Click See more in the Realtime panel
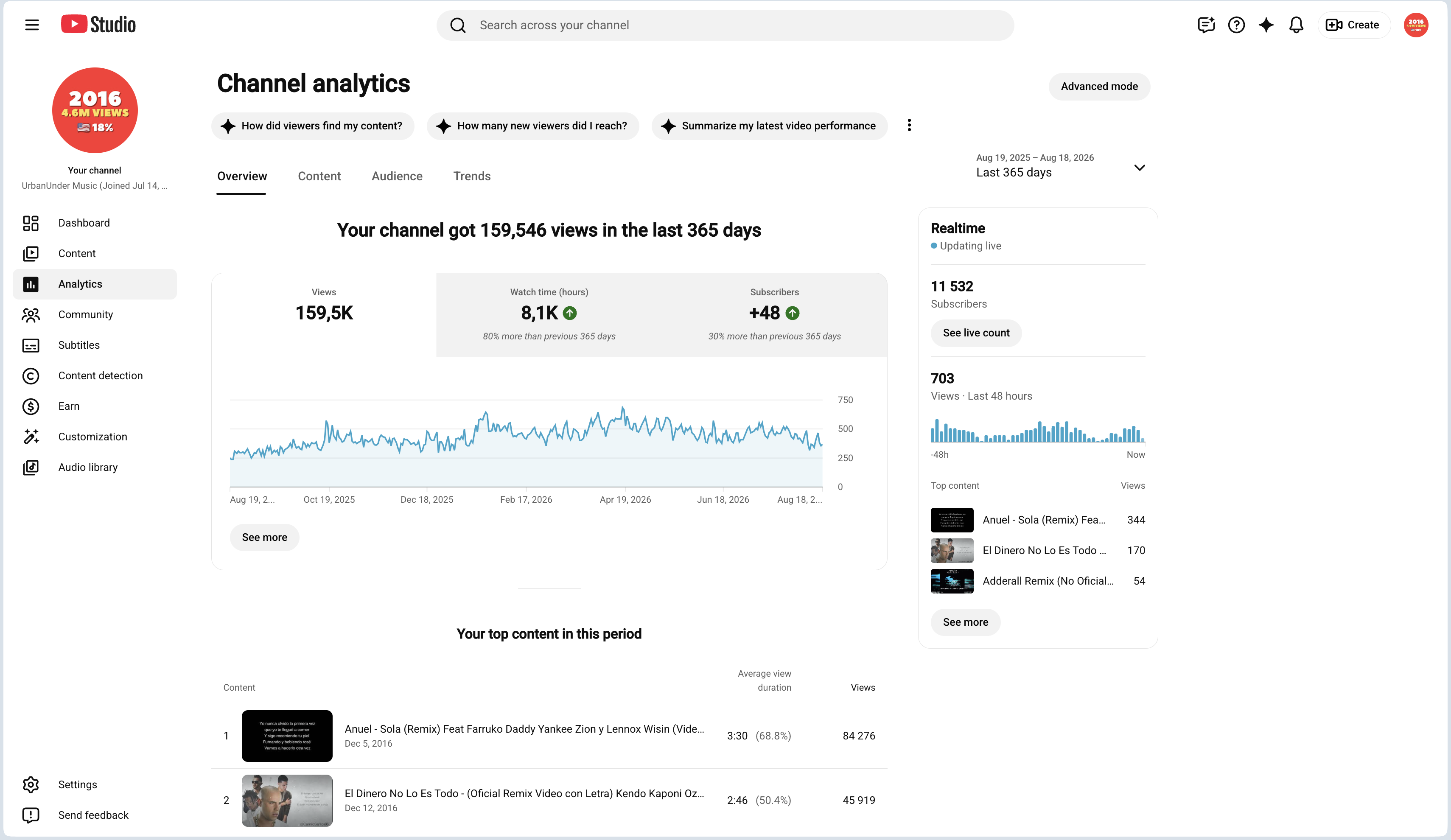The height and width of the screenshot is (840, 1451). [966, 622]
